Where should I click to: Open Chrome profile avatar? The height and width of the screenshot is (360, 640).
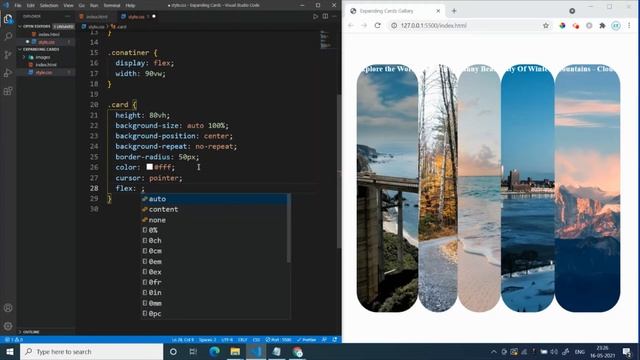coord(616,25)
